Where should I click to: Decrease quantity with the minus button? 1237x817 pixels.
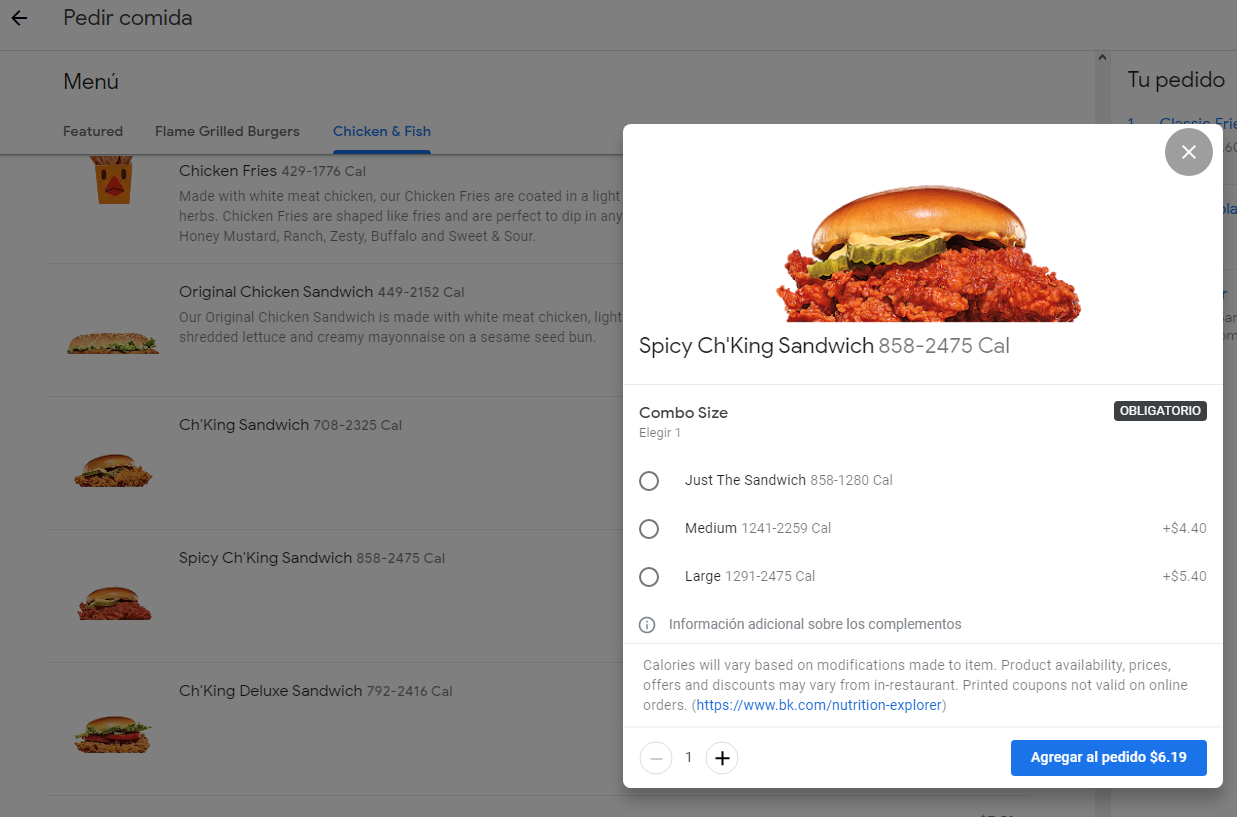pyautogui.click(x=656, y=758)
